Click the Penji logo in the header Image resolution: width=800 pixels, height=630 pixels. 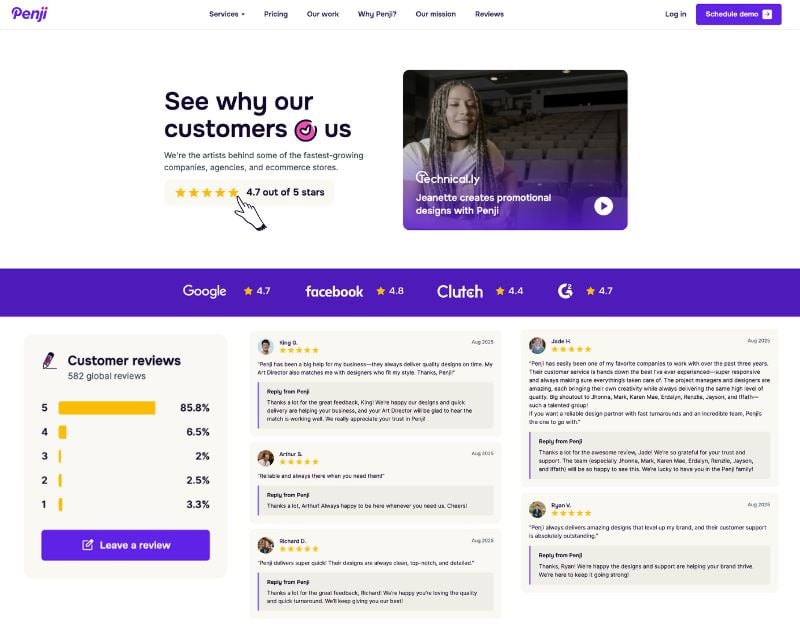30,14
